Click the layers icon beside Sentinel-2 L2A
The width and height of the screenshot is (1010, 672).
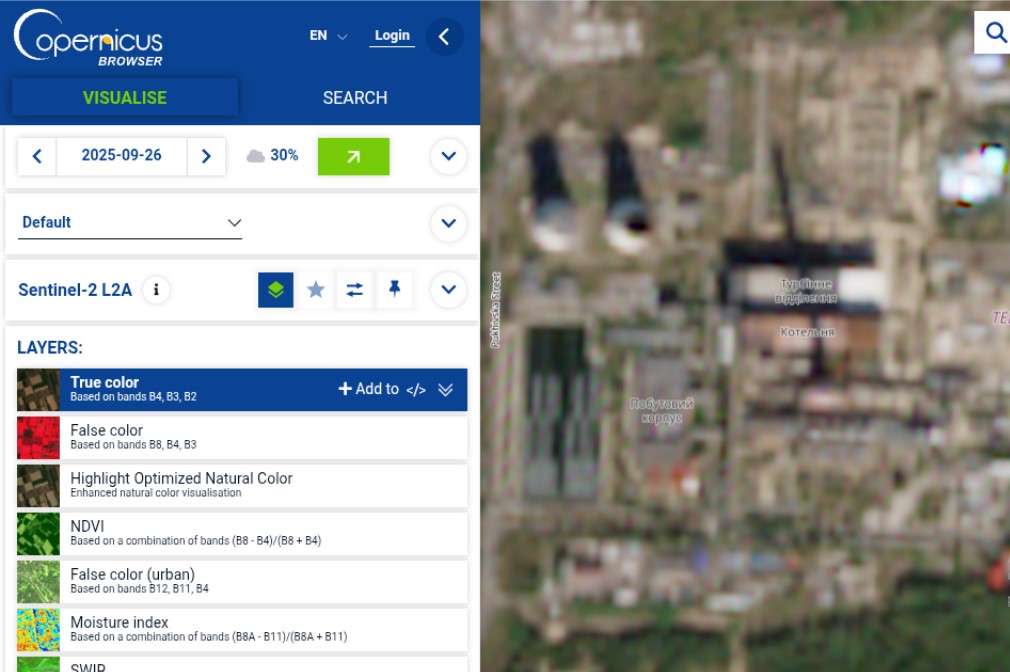(x=276, y=290)
